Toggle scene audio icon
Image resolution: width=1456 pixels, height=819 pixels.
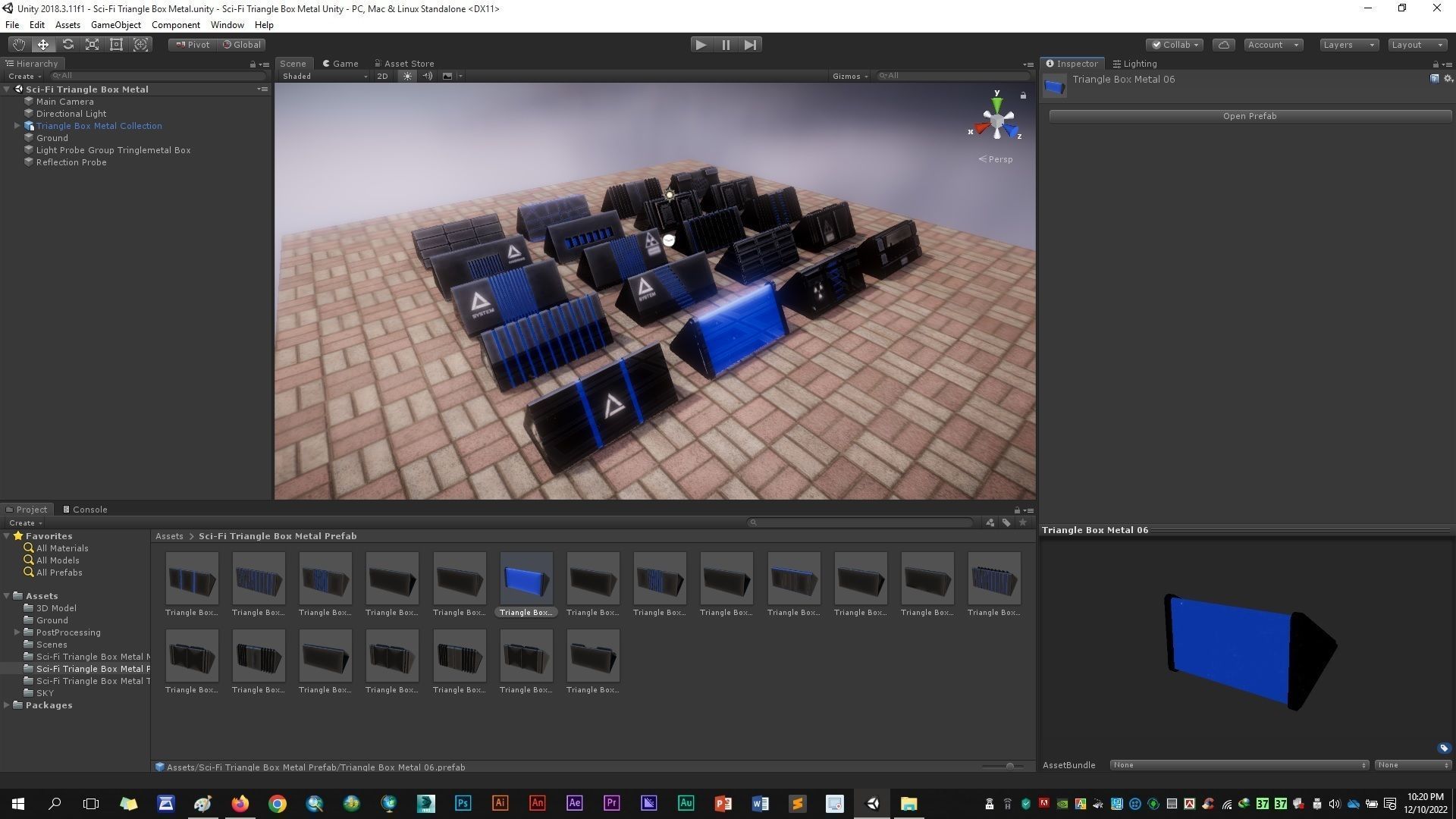pyautogui.click(x=427, y=76)
